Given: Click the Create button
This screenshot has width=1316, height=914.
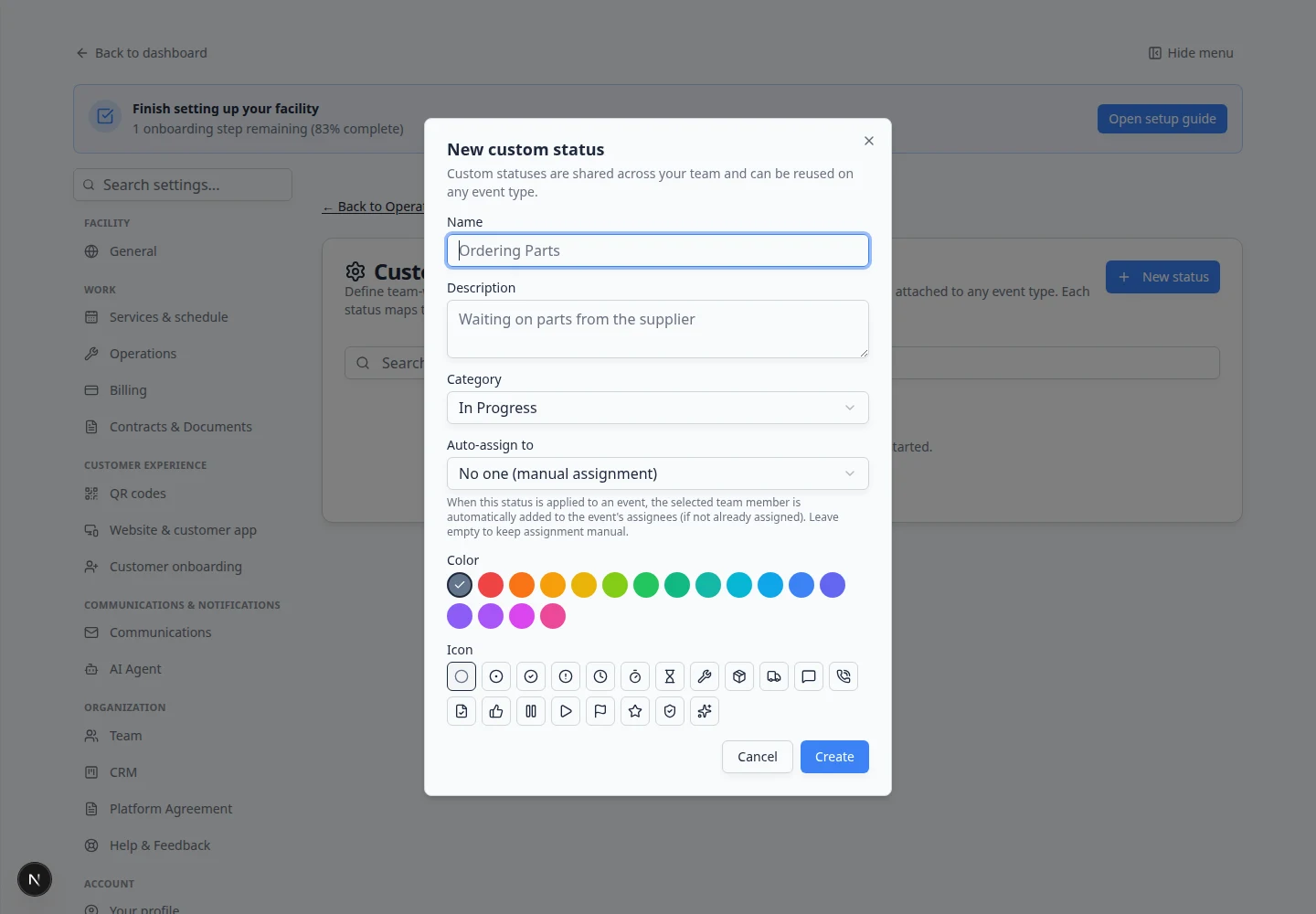Looking at the screenshot, I should tap(834, 757).
